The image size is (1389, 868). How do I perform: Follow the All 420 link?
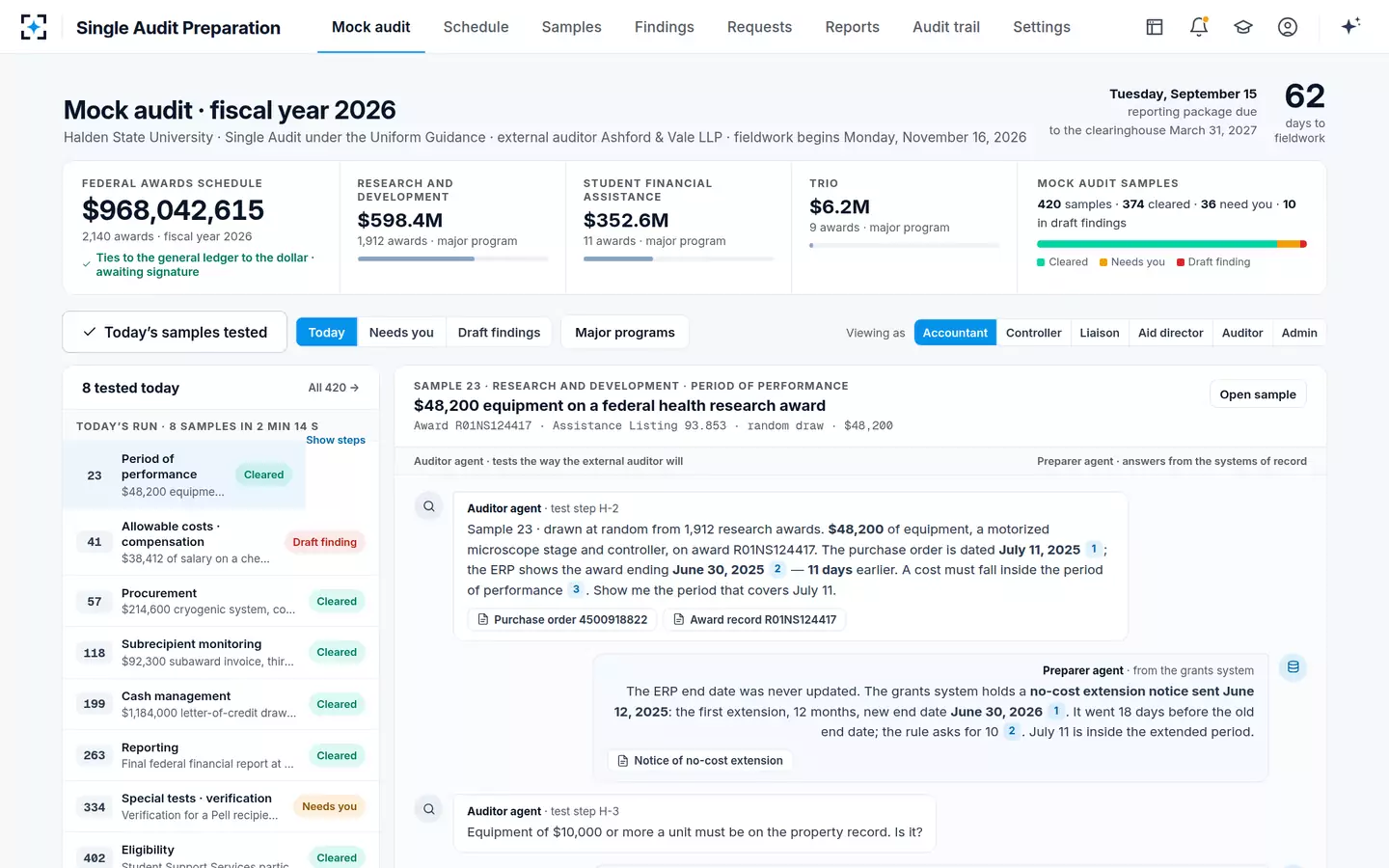click(334, 388)
